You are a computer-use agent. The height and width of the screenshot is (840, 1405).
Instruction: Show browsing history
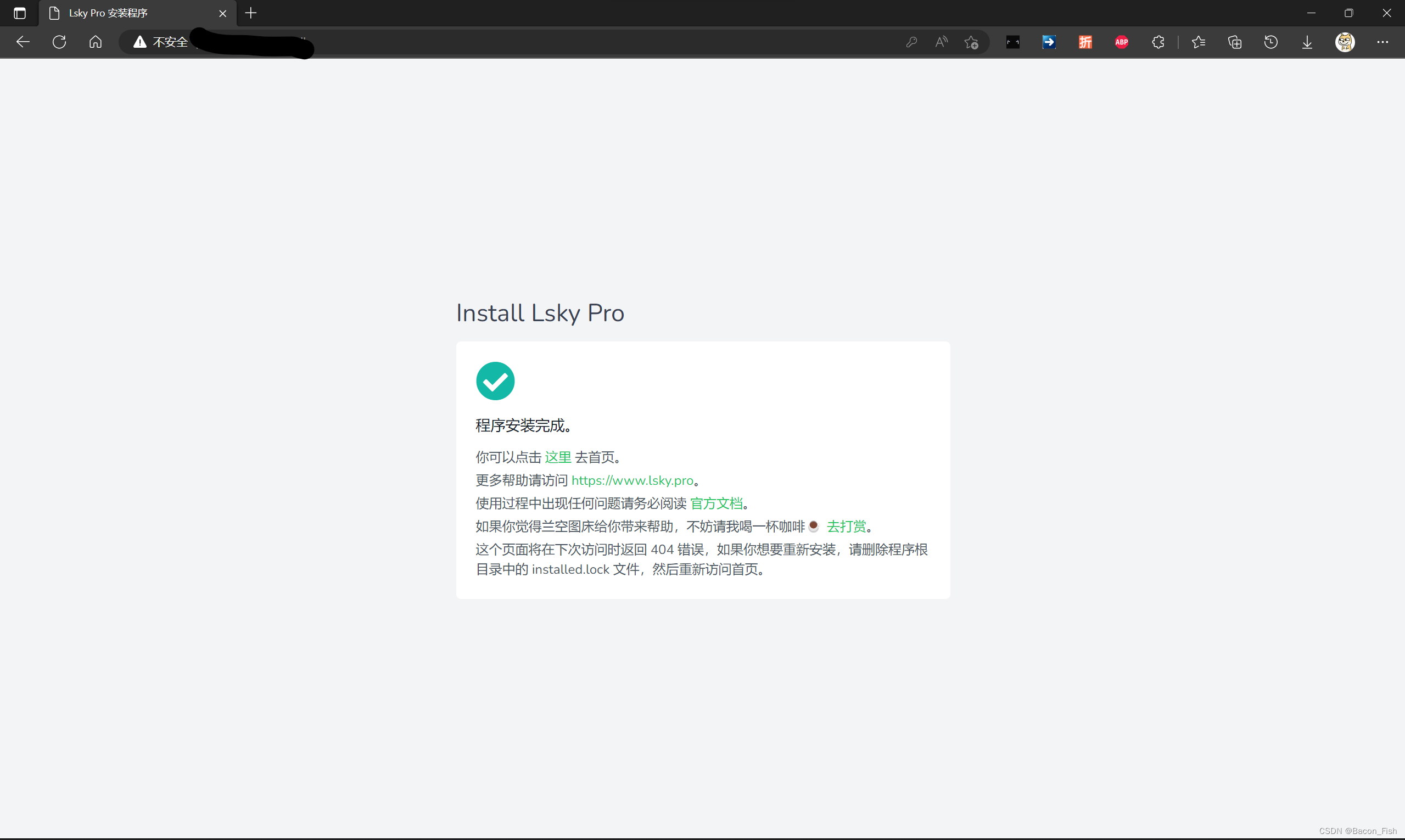[x=1271, y=42]
